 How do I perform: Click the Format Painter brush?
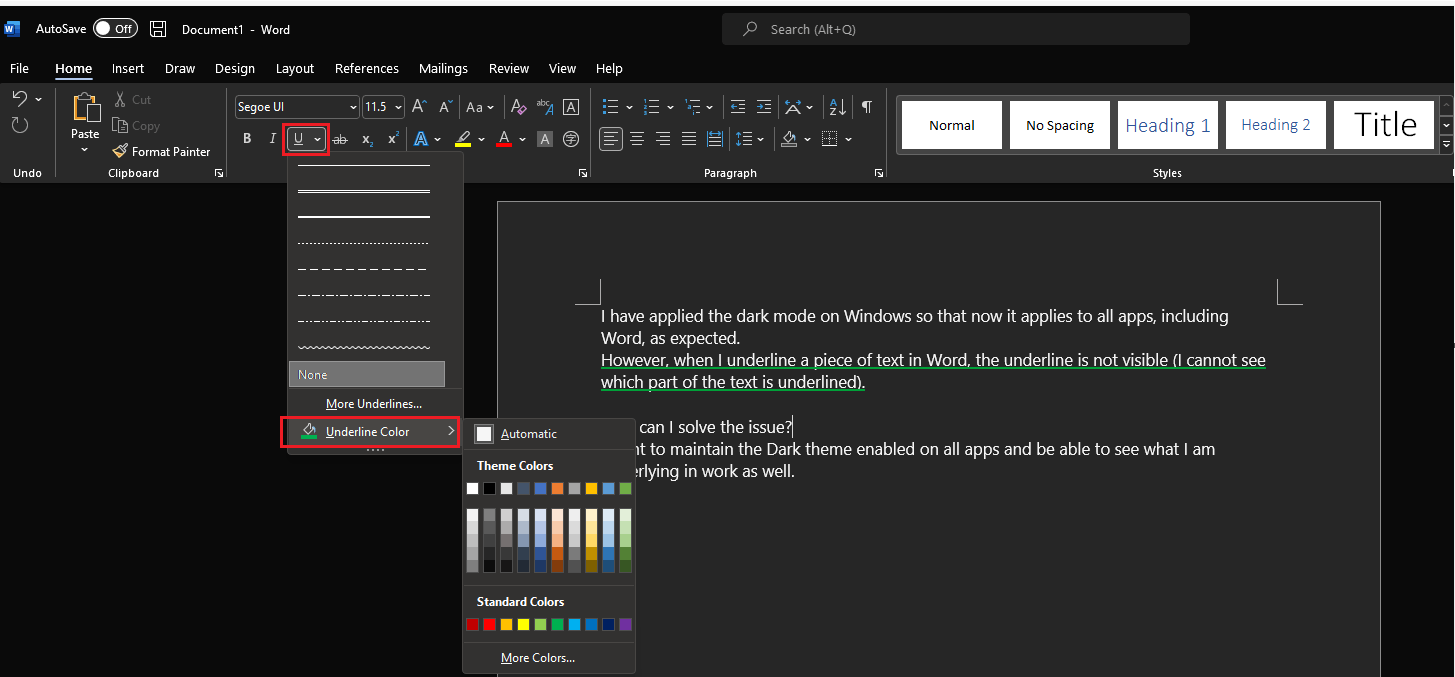click(120, 151)
